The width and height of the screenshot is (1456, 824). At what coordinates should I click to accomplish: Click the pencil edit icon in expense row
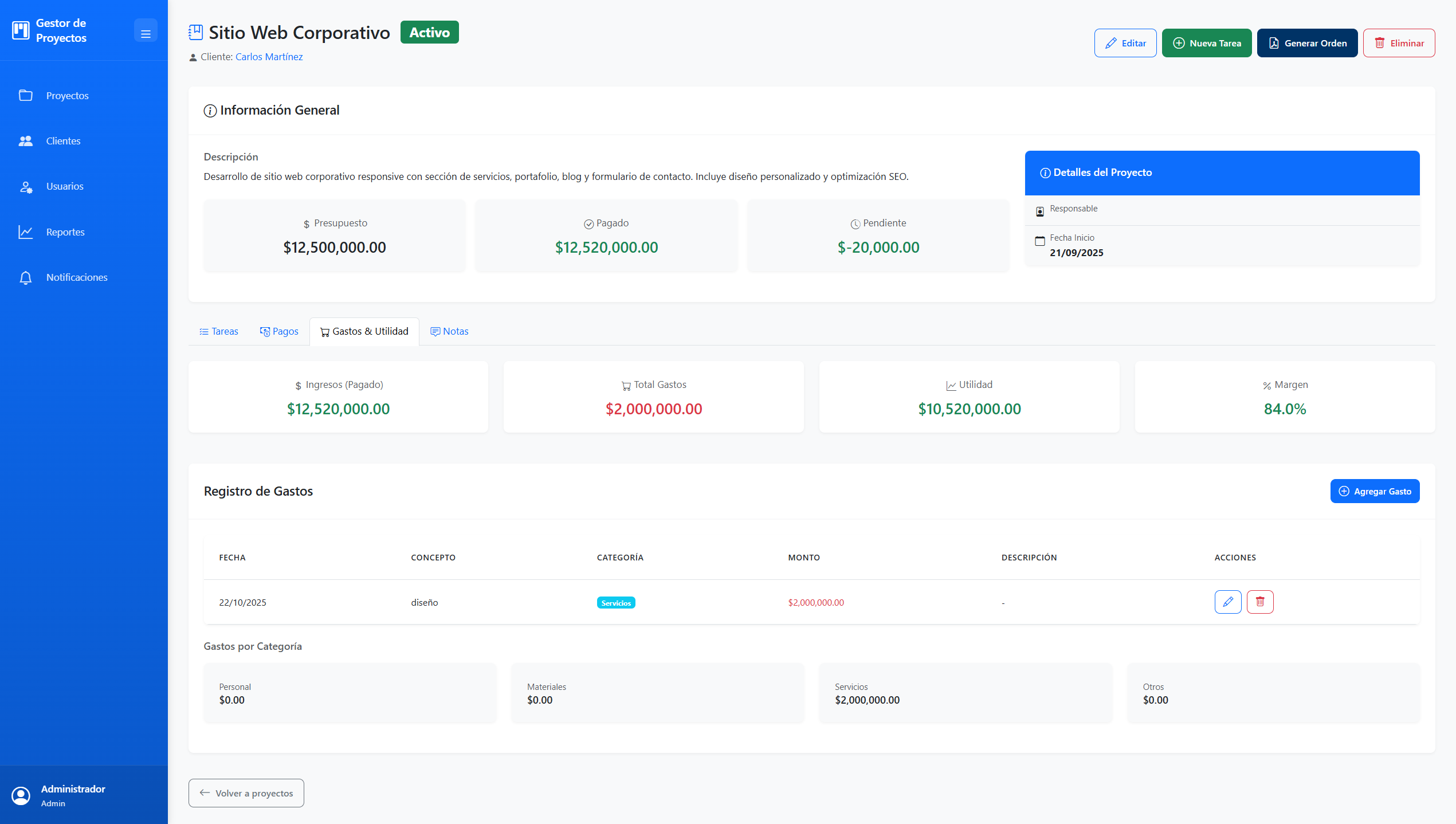click(1227, 602)
